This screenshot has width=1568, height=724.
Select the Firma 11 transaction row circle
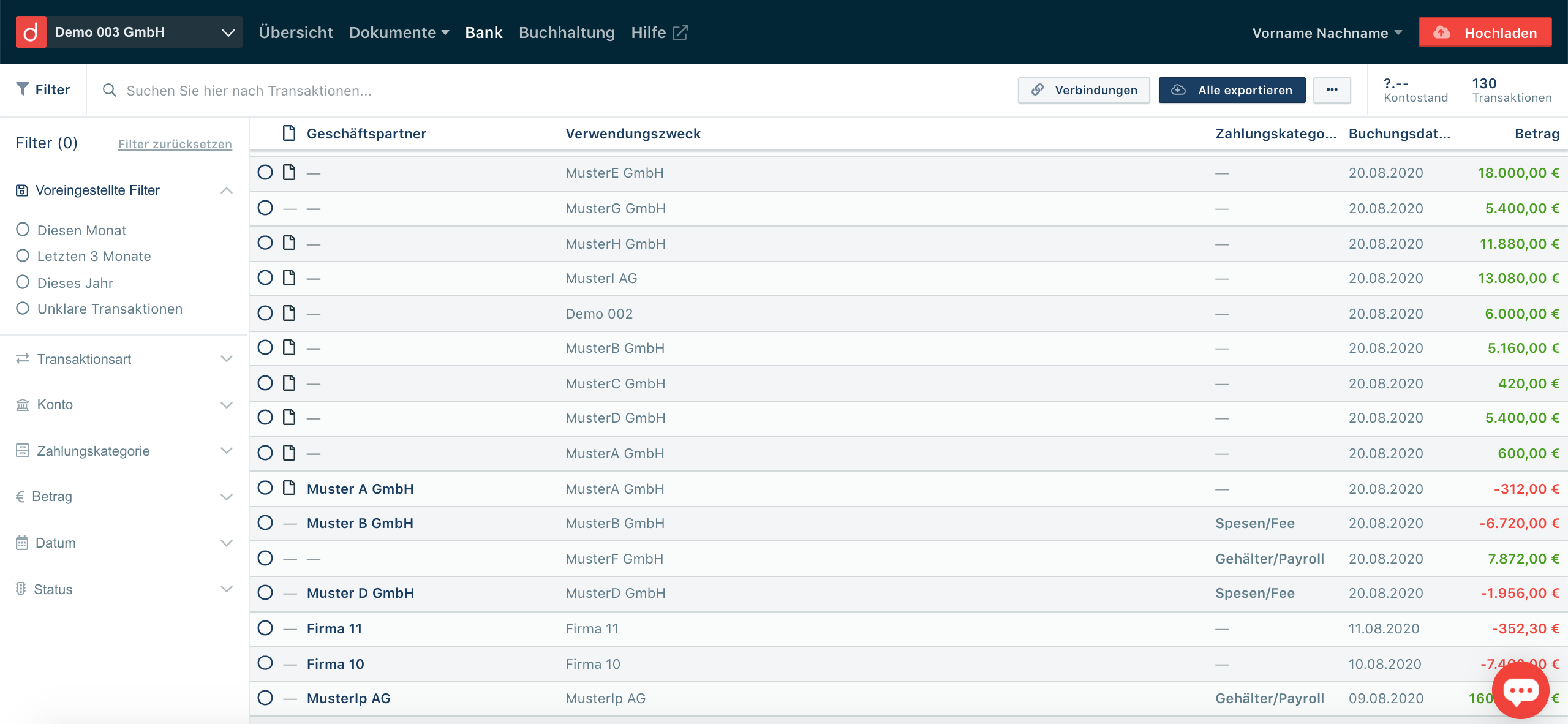(x=265, y=628)
